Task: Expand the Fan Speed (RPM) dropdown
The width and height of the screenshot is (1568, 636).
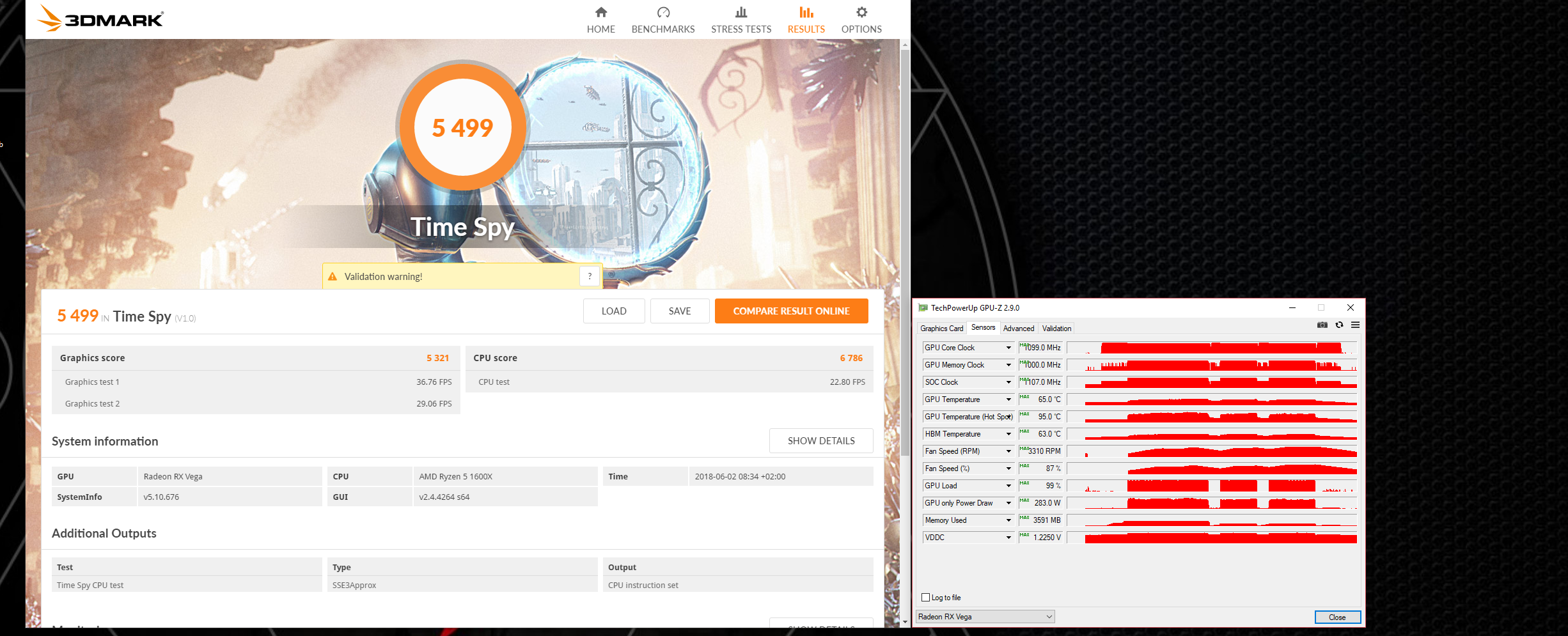Action: [1008, 451]
